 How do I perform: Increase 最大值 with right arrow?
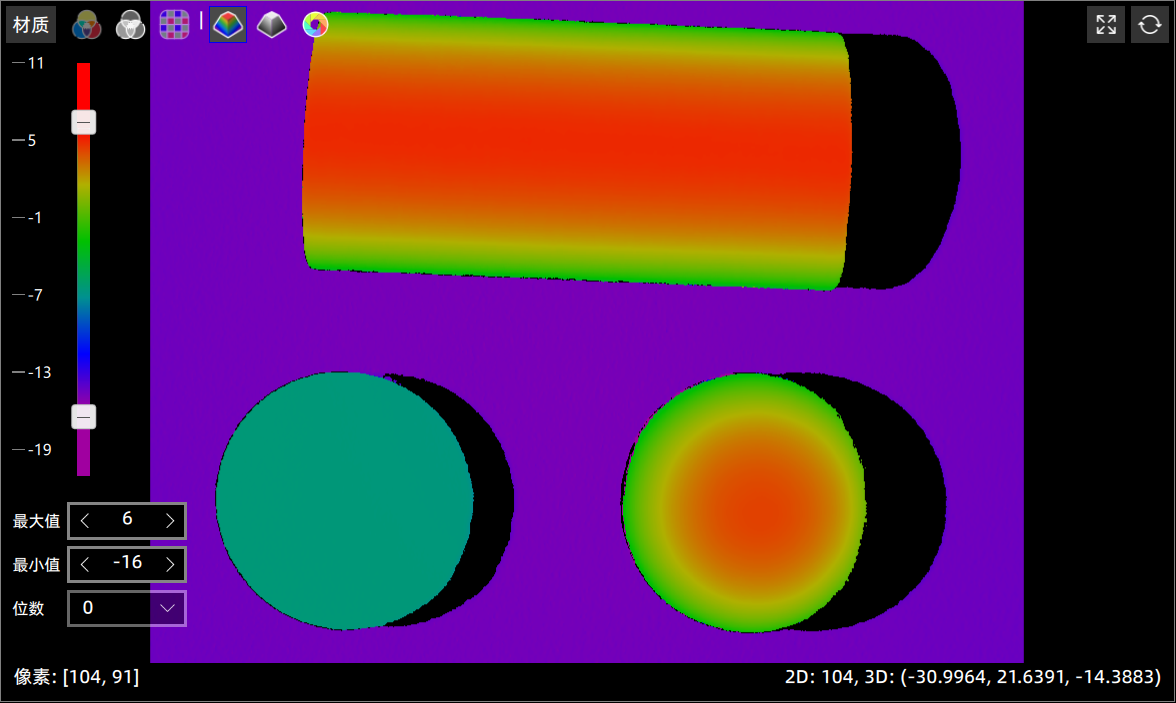(x=170, y=520)
